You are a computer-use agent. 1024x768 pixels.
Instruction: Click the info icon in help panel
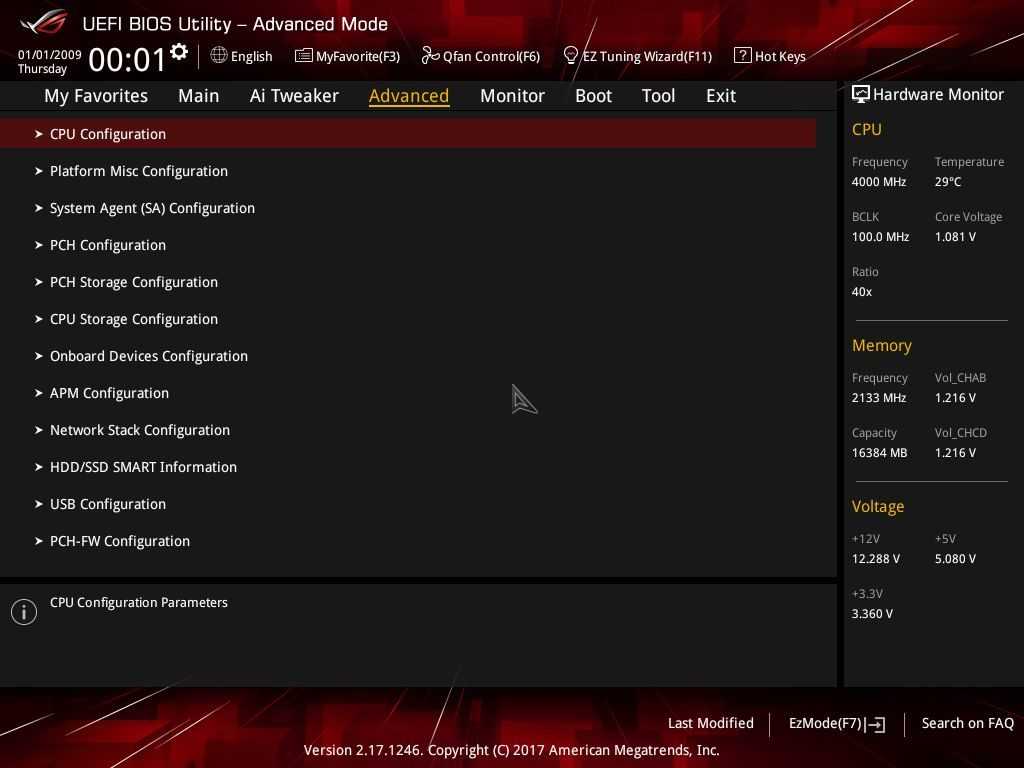(x=24, y=612)
